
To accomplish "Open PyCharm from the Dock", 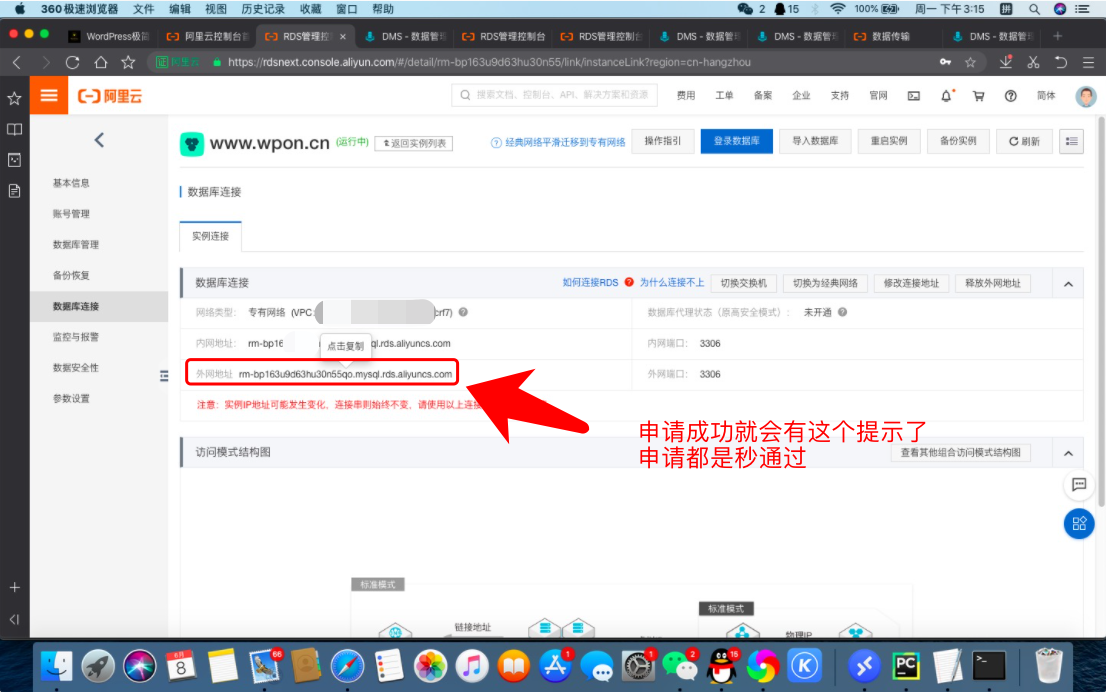I will [x=906, y=665].
